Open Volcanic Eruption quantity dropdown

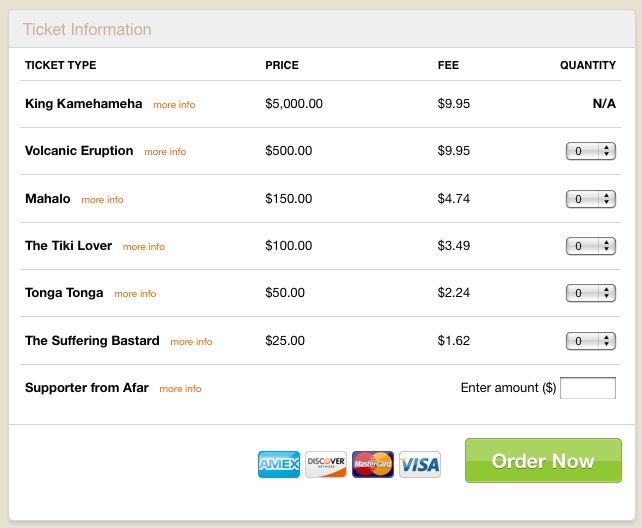591,151
